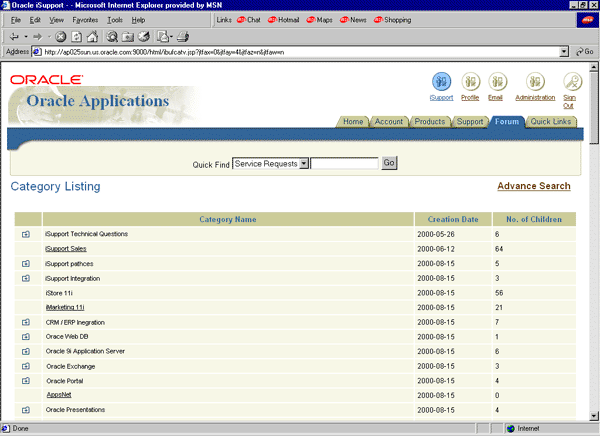Open the Favorites menu
This screenshot has height=436, width=600.
pos(85,19)
